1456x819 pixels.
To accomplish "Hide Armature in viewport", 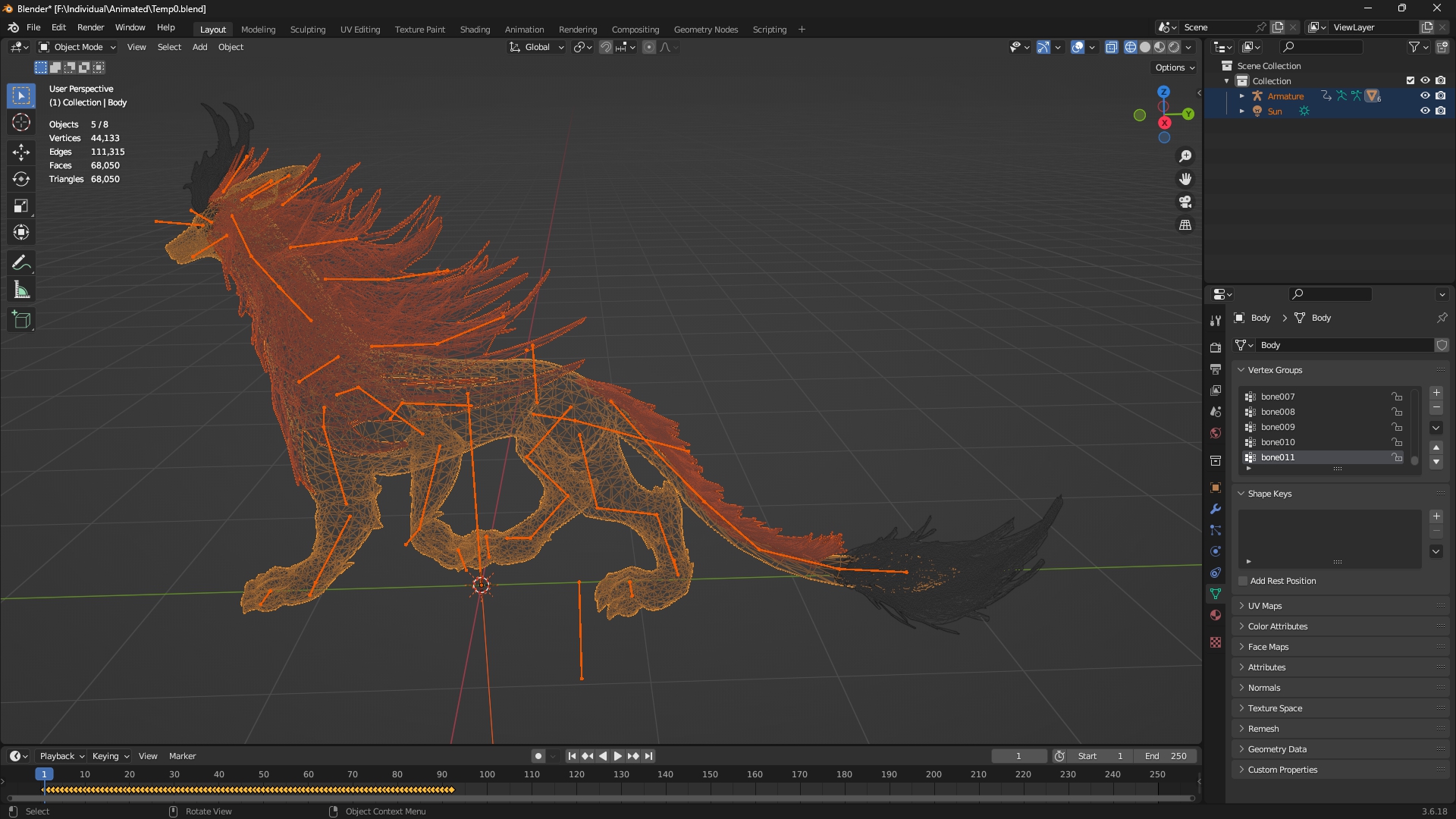I will click(x=1425, y=96).
